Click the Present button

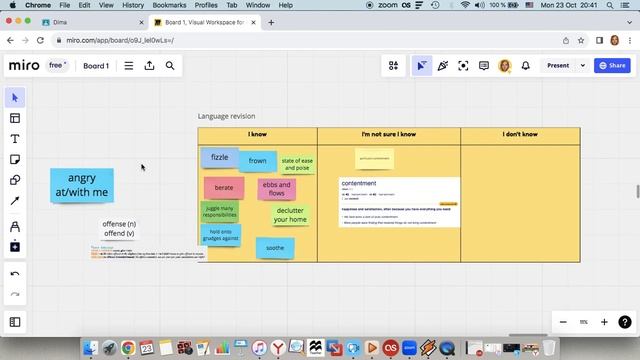click(558, 66)
